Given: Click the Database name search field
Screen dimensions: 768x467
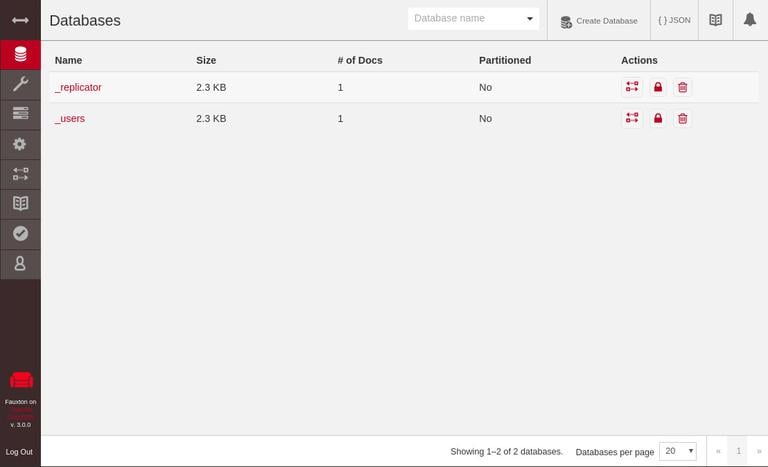Looking at the screenshot, I should [464, 19].
